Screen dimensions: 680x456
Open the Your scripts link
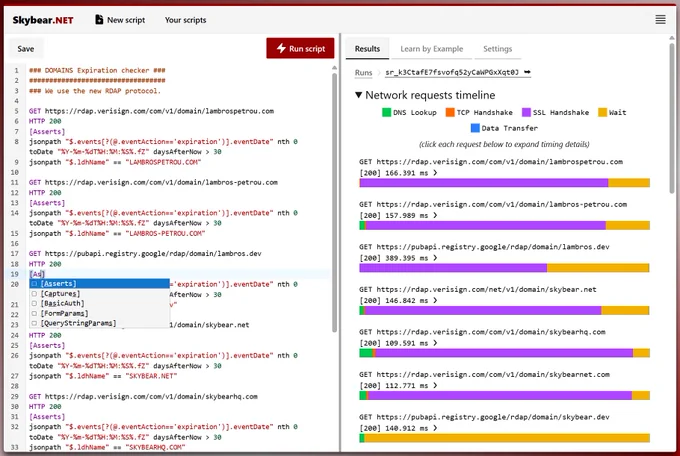coord(185,20)
